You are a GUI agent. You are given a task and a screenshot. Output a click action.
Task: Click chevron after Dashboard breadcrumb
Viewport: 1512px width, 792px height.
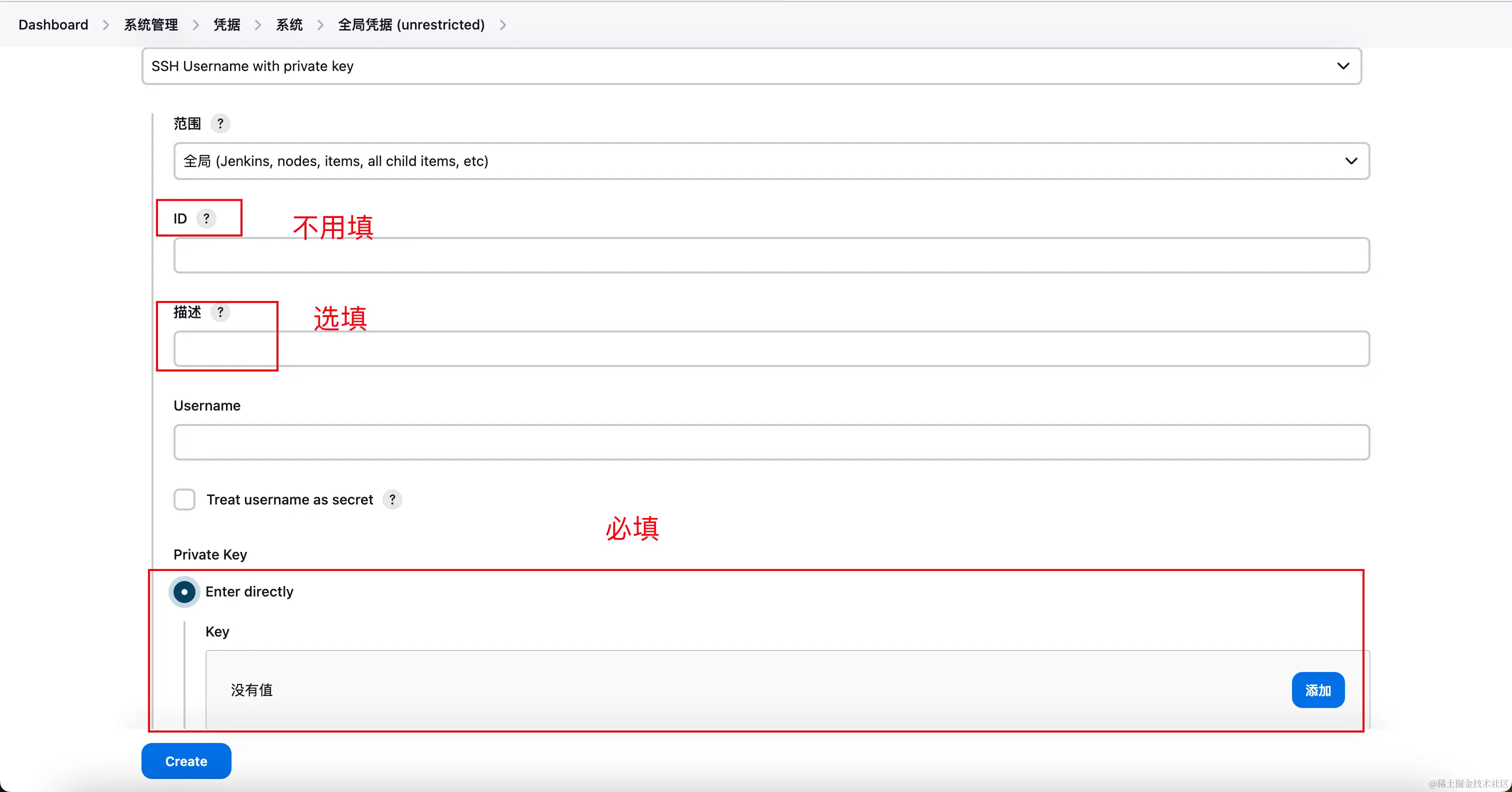point(105,25)
